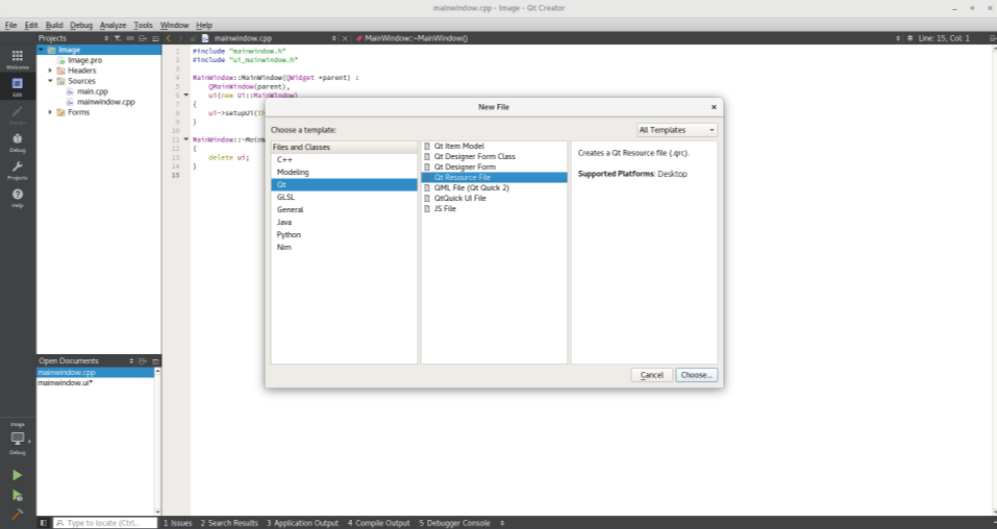Screen dimensions: 997x529
Task: Close the Open Documents panel
Action: click(x=156, y=361)
